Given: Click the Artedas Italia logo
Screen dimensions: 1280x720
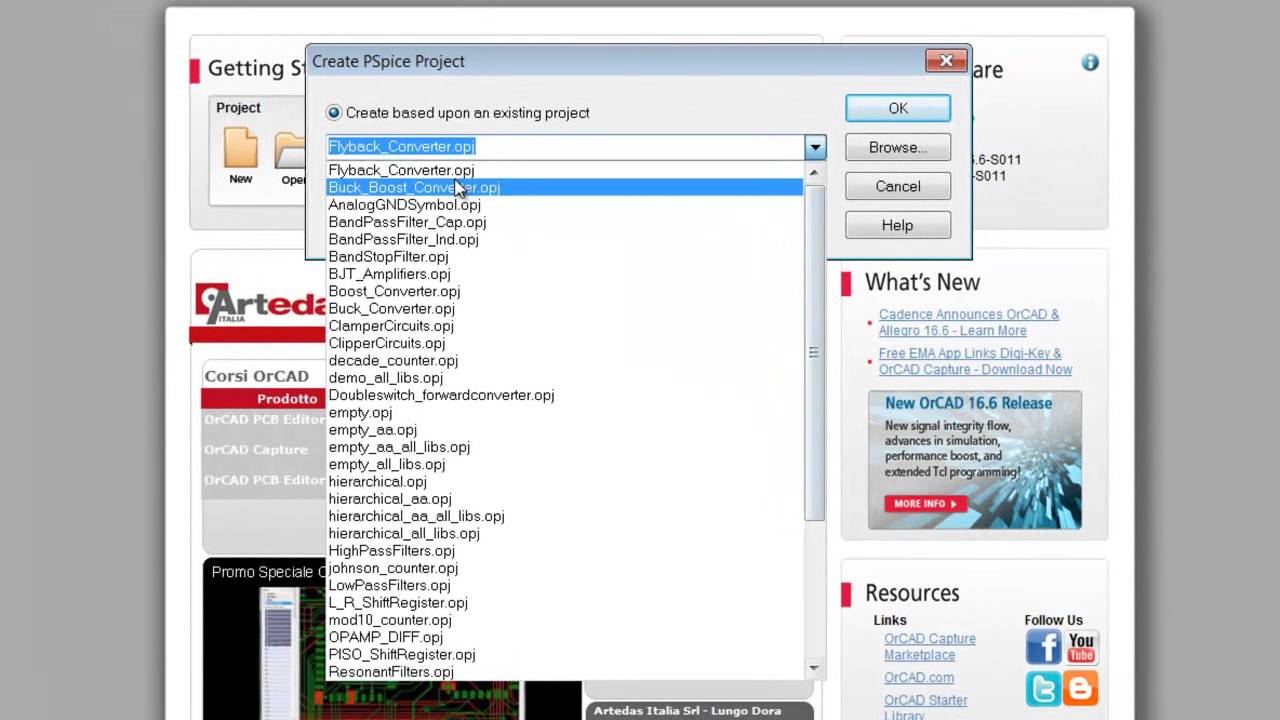Looking at the screenshot, I should tap(258, 305).
